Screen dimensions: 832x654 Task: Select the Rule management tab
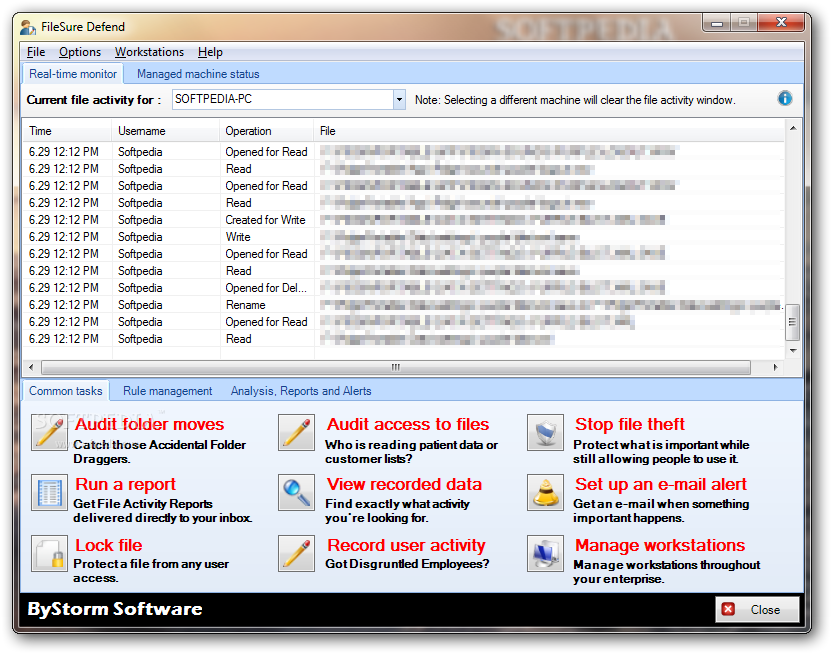pos(167,391)
